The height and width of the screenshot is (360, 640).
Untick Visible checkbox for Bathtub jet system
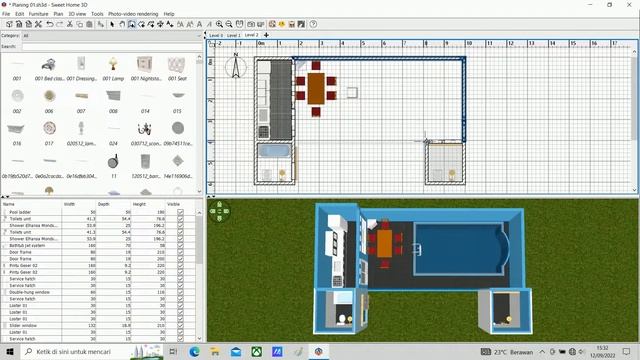point(180,245)
